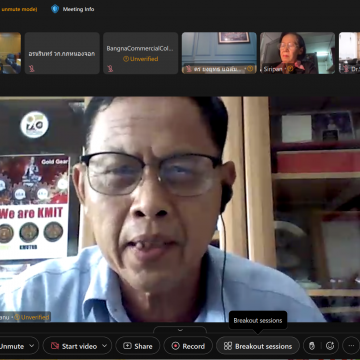
Task: Open the Meeting Info tab
Action: 73,9
